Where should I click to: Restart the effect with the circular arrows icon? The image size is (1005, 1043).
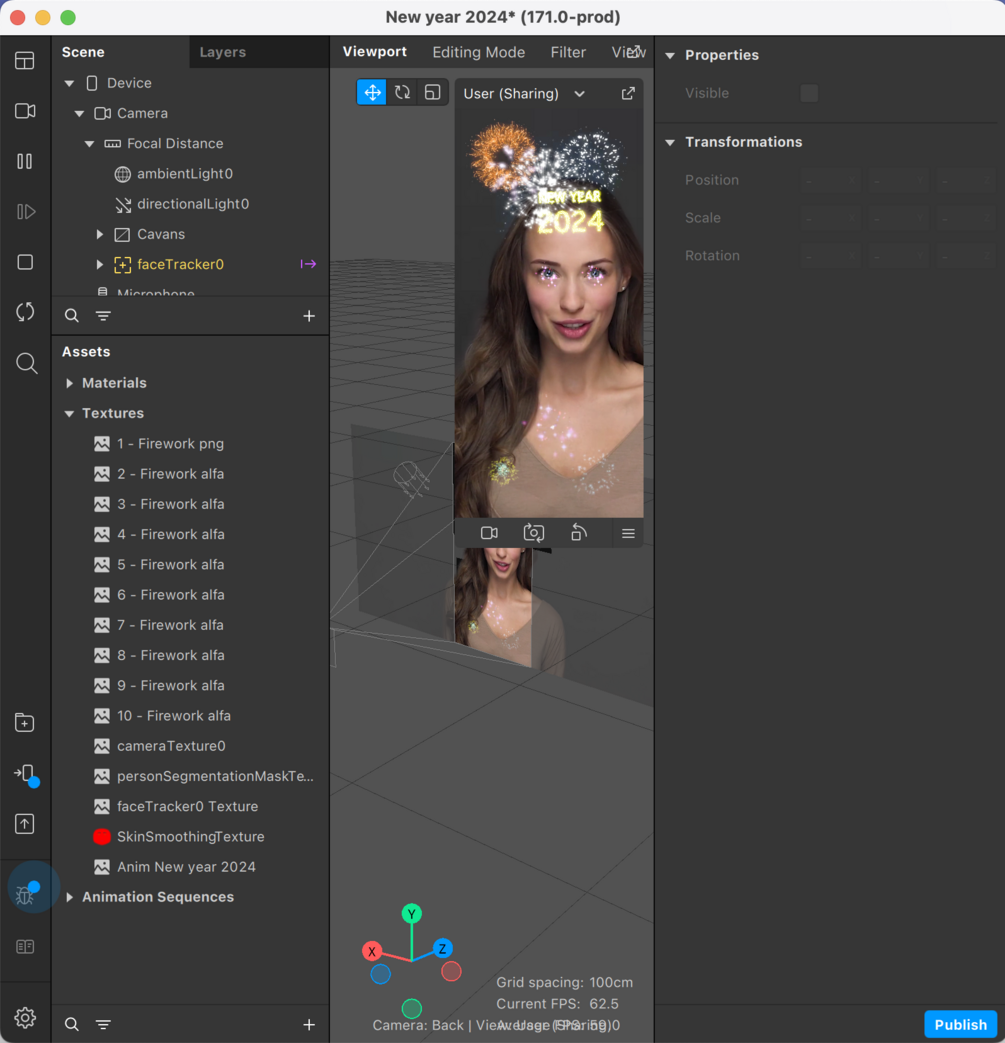(x=25, y=312)
